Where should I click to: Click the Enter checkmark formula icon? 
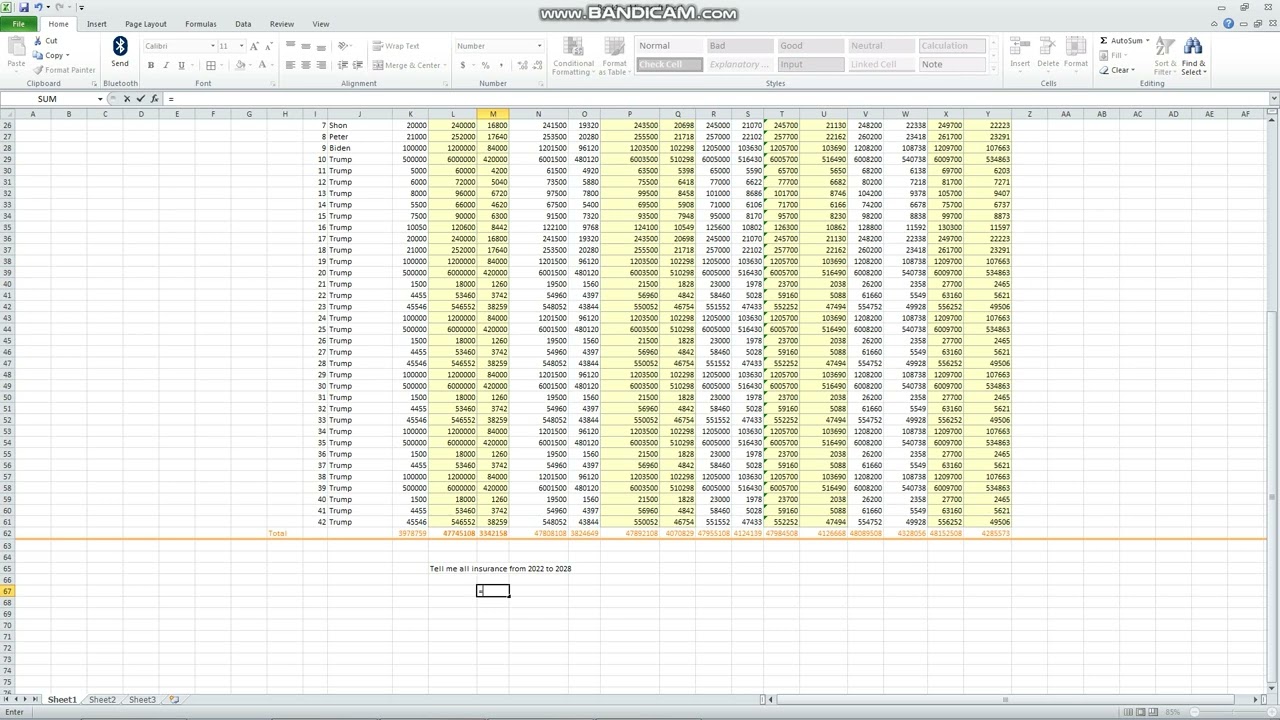pos(141,99)
